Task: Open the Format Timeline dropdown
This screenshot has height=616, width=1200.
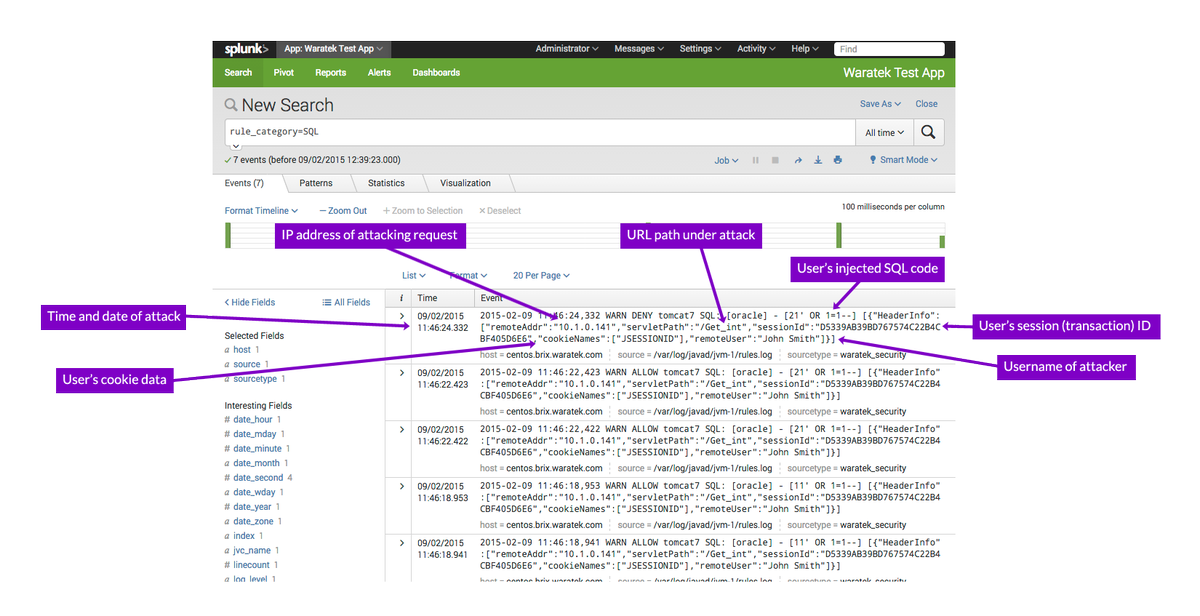Action: 261,211
